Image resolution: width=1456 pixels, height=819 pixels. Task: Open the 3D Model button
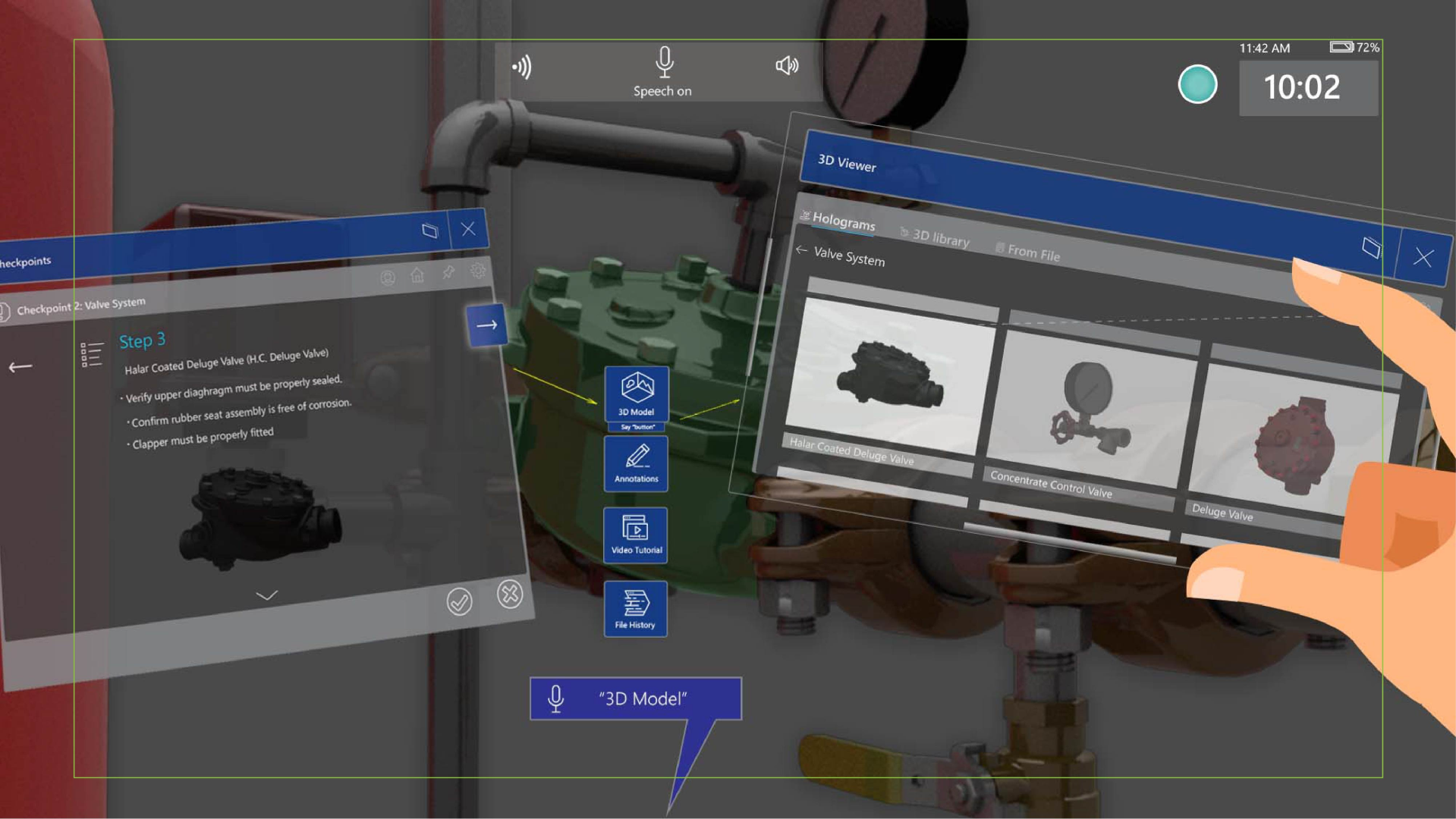click(x=637, y=394)
